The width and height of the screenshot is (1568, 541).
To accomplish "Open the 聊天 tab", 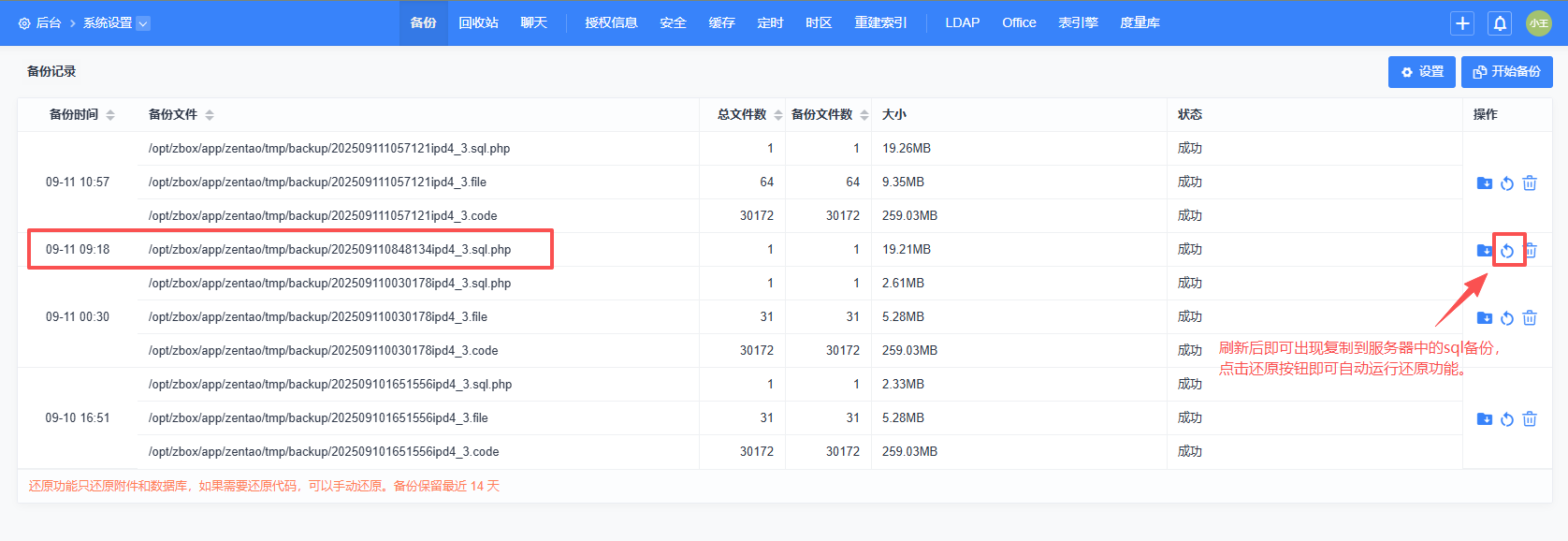I will click(x=533, y=22).
